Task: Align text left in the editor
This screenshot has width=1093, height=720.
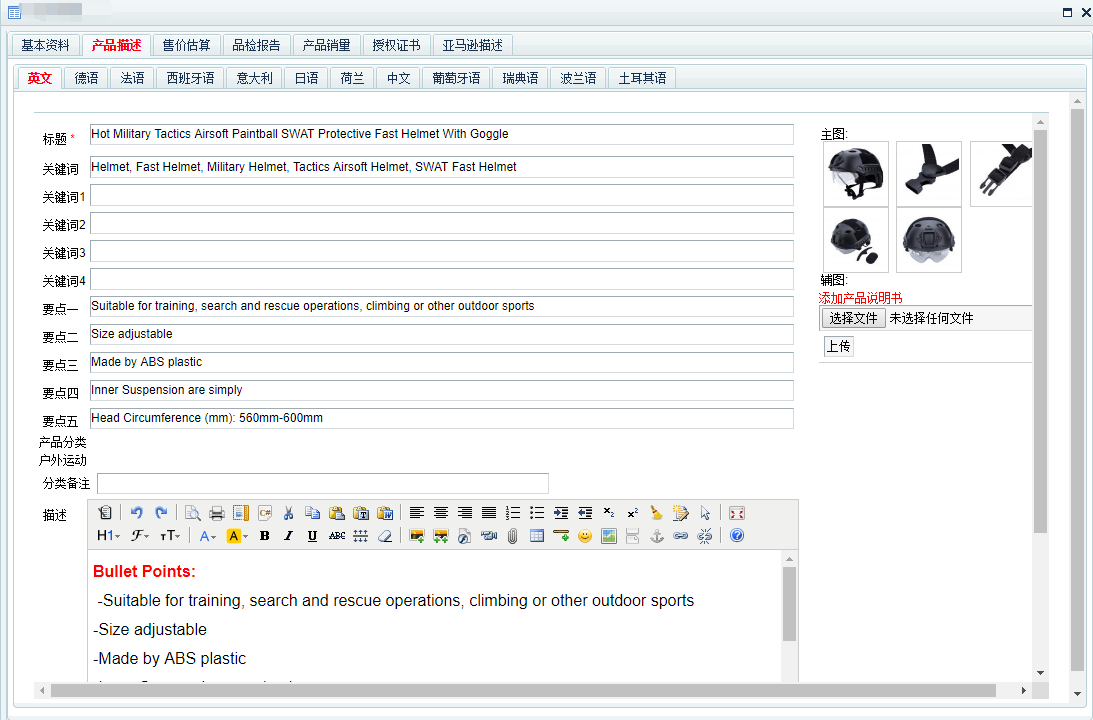Action: [417, 513]
